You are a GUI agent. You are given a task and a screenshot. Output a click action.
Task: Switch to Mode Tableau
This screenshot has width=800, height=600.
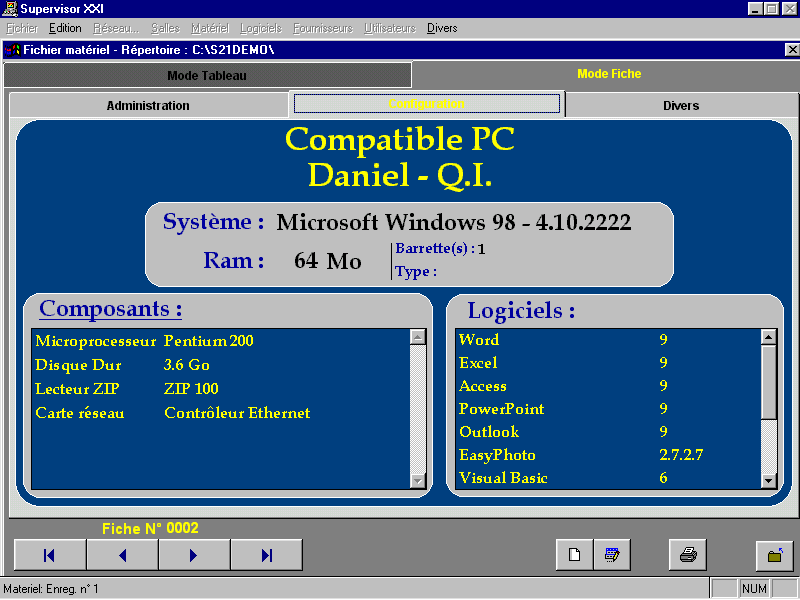click(207, 76)
